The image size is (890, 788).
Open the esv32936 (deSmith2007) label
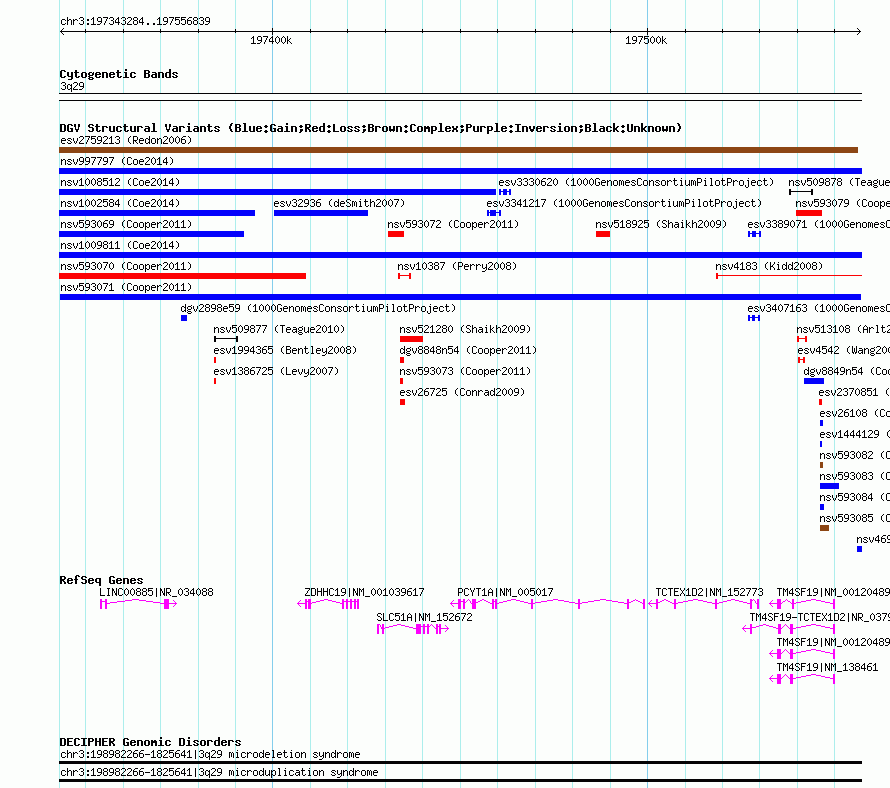(x=339, y=203)
